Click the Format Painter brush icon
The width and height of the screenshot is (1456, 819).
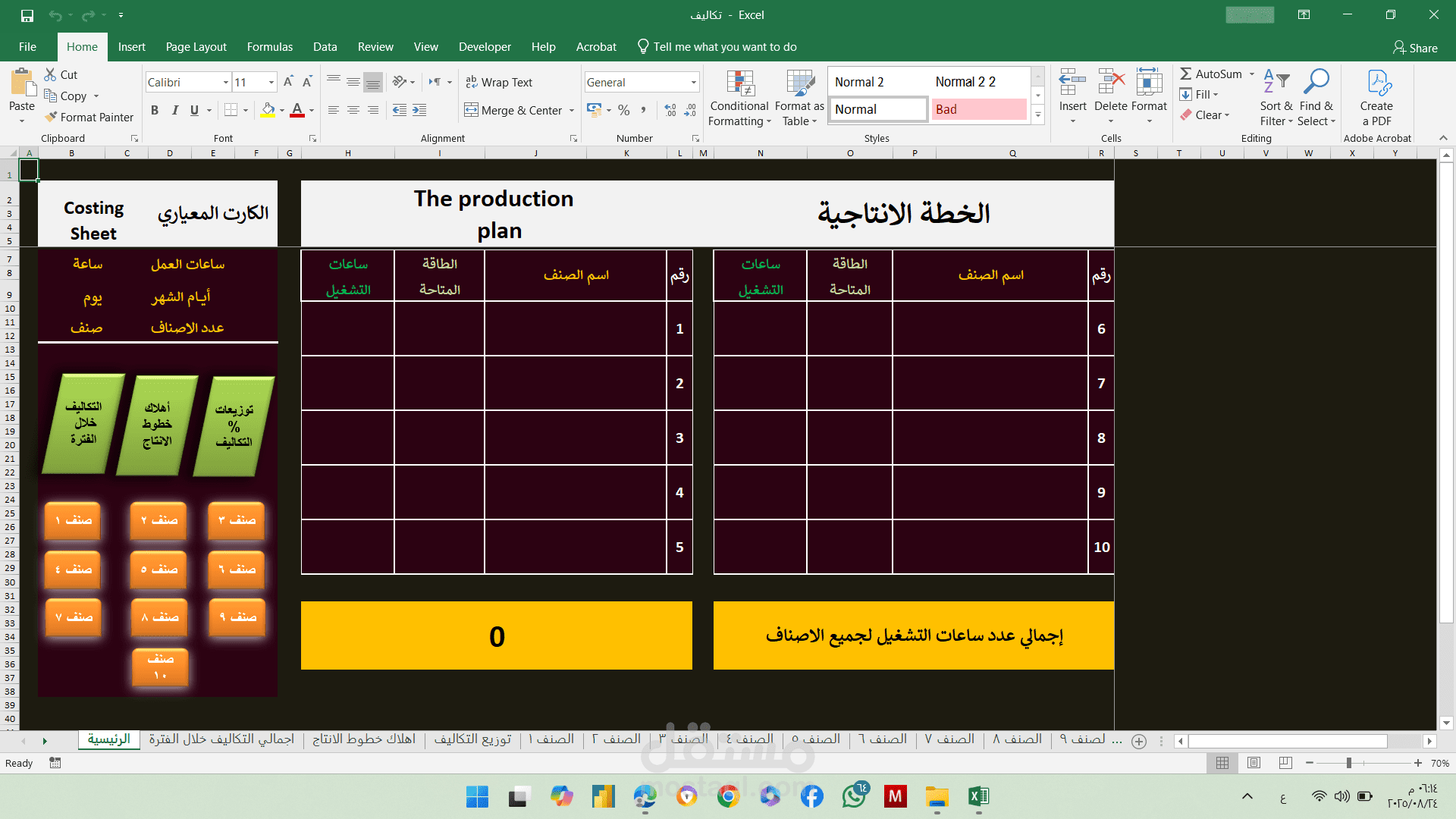click(51, 117)
